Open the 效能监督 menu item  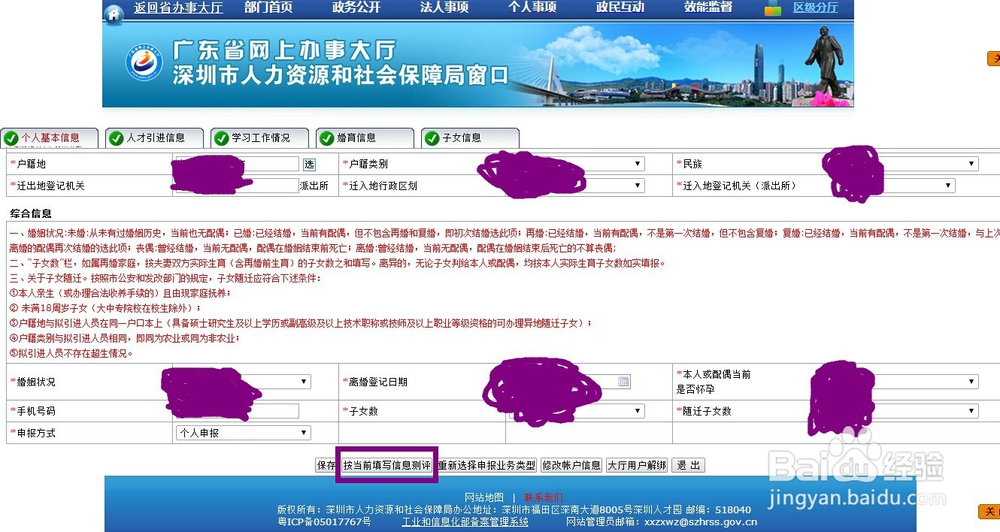tap(708, 7)
